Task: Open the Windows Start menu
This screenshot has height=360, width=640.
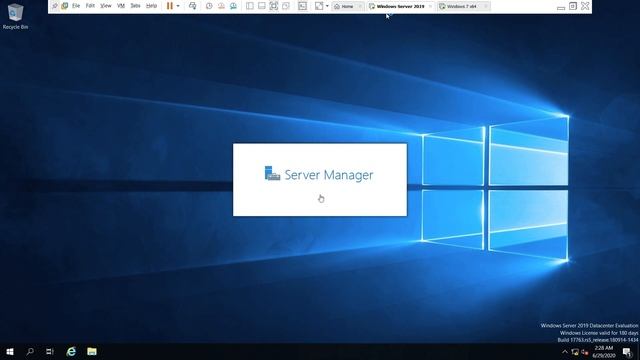Action: 10,351
